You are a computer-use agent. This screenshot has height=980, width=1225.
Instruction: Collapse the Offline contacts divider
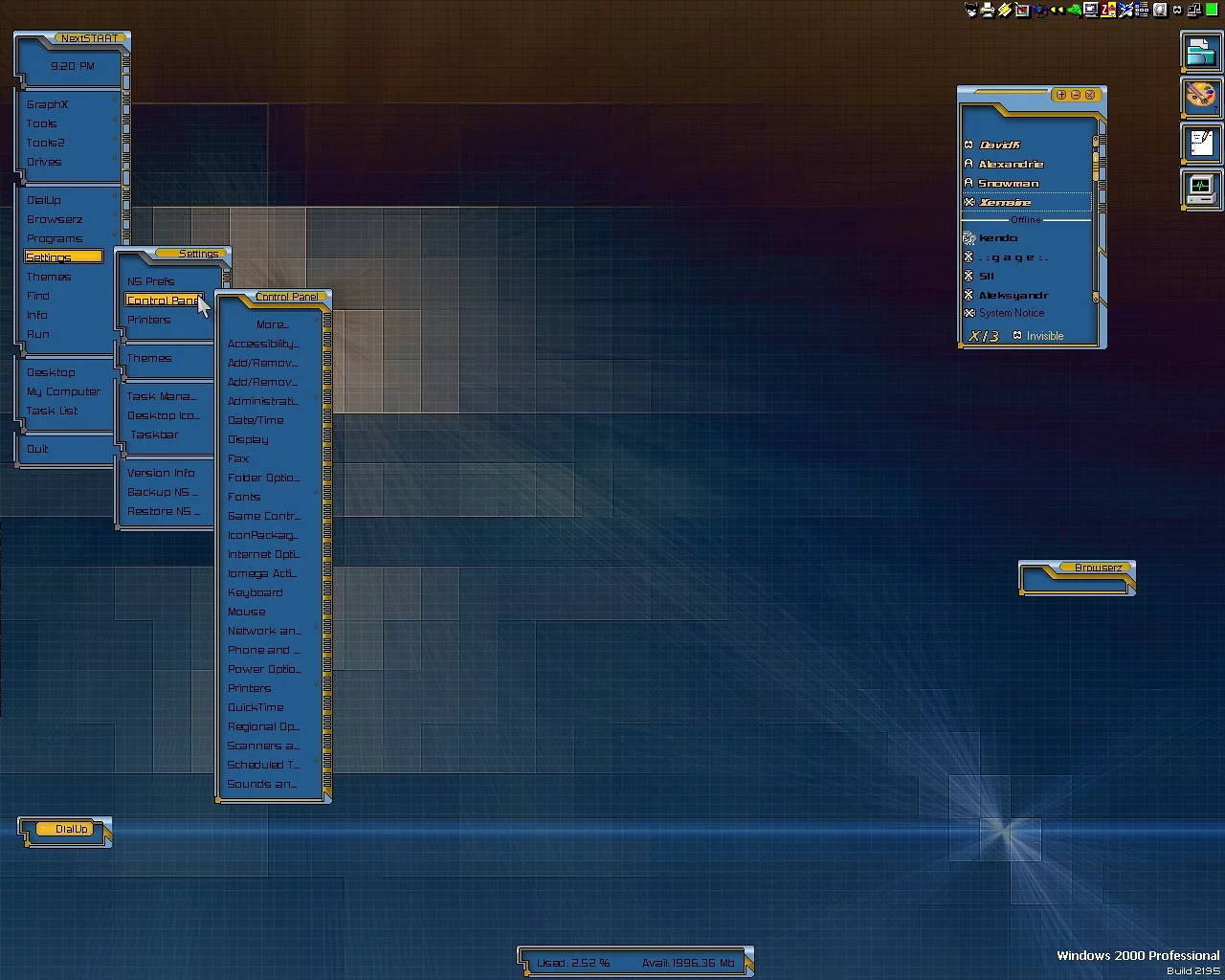pyautogui.click(x=1026, y=220)
